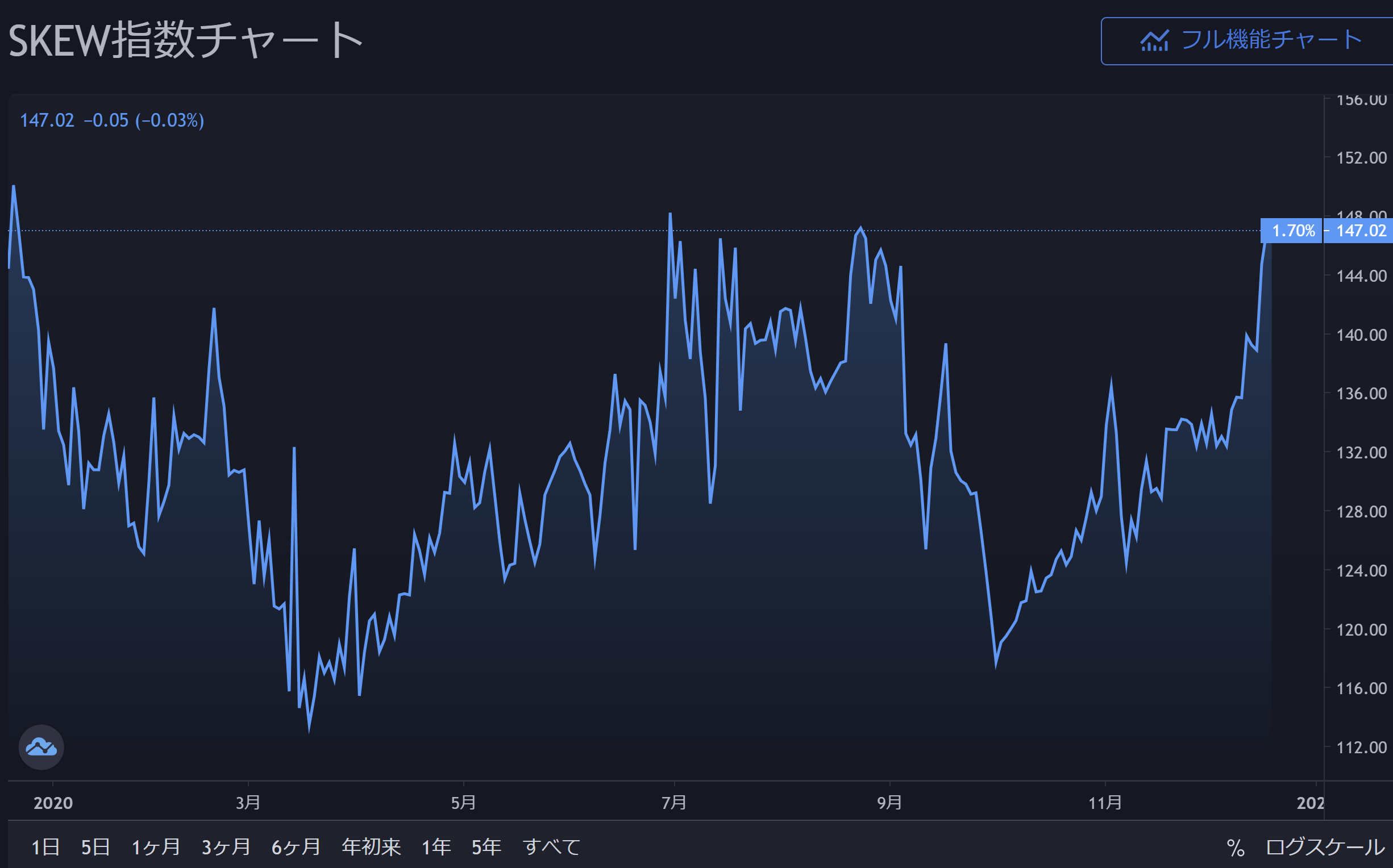Choose the 6ヶ月 range

(296, 848)
